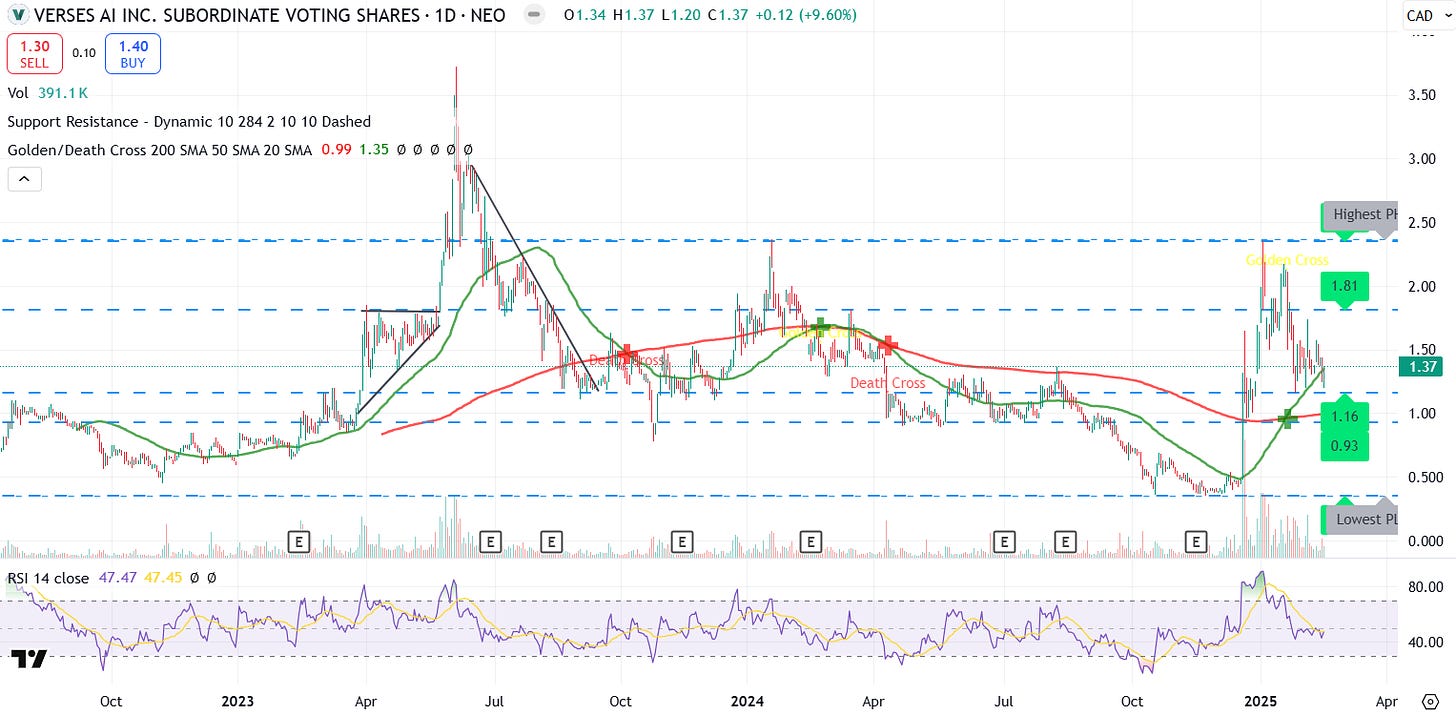
Task: Click the blue 1.40 BUY button
Action: click(133, 53)
